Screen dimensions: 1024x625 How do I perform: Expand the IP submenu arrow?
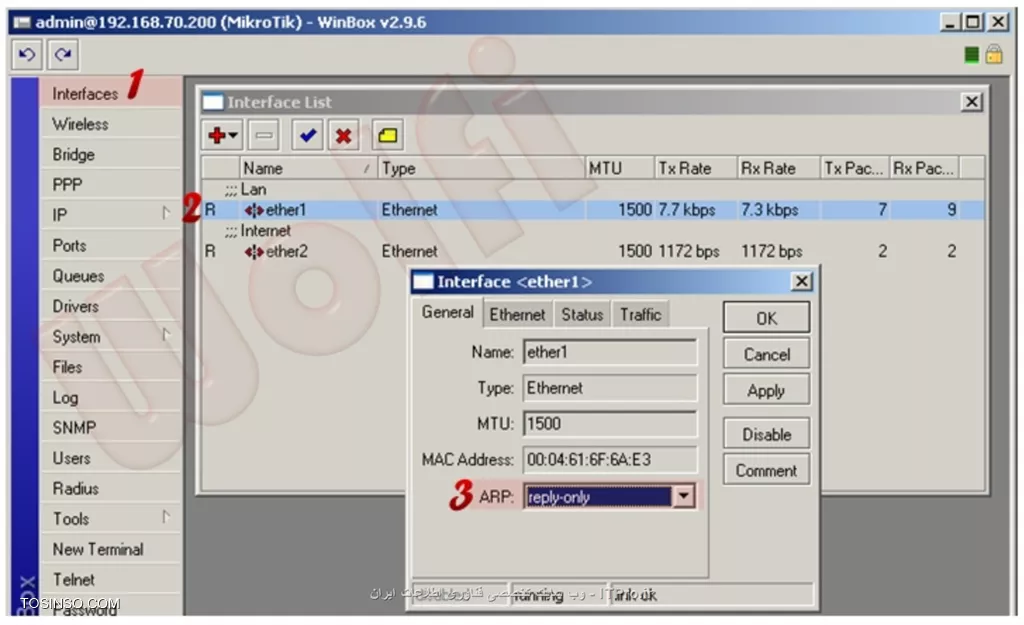pos(166,213)
